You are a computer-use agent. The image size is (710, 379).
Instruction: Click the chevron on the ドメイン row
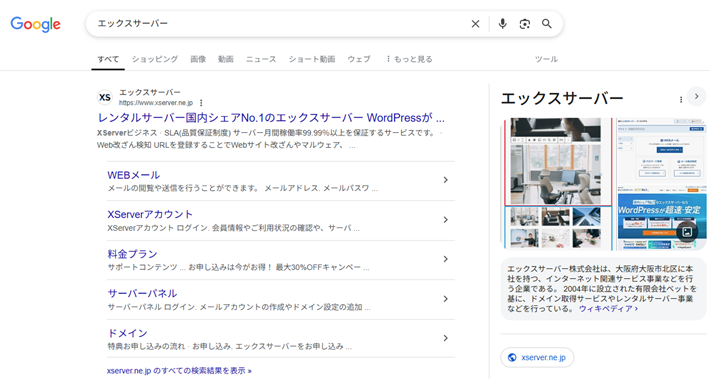[x=446, y=338]
